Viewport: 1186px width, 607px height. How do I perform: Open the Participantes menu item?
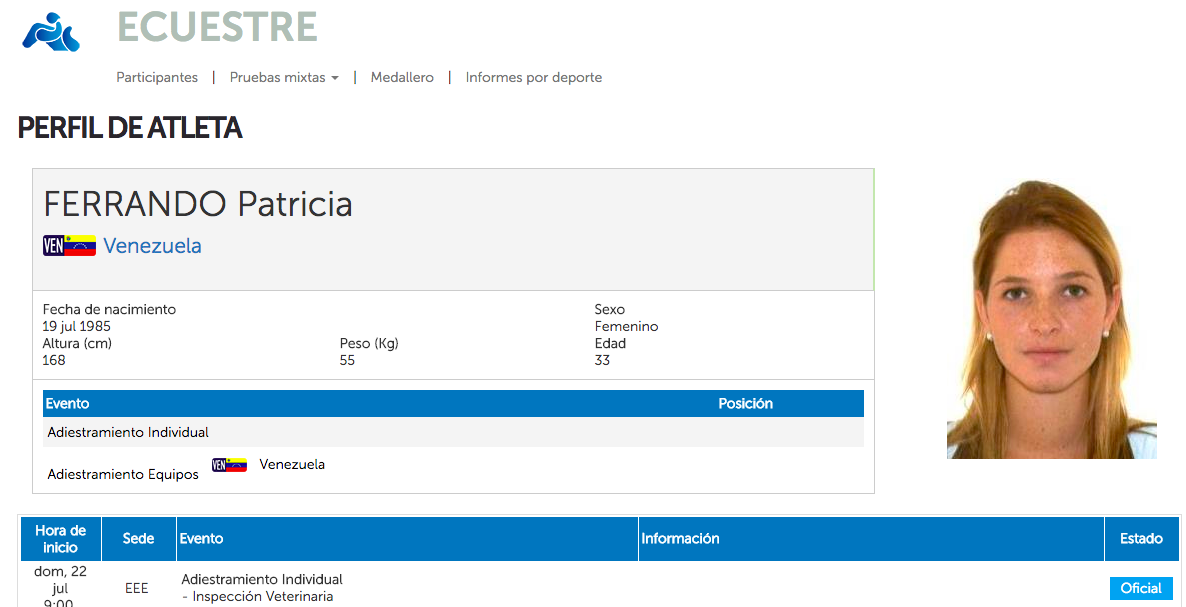157,77
